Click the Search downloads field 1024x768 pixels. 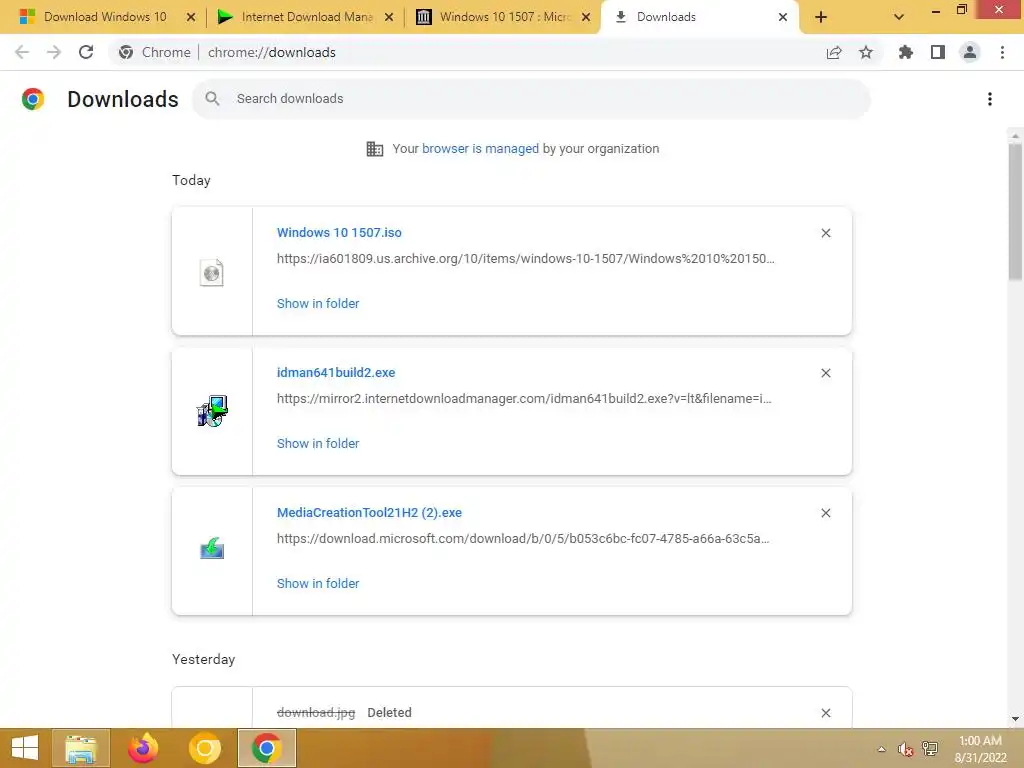tap(531, 99)
